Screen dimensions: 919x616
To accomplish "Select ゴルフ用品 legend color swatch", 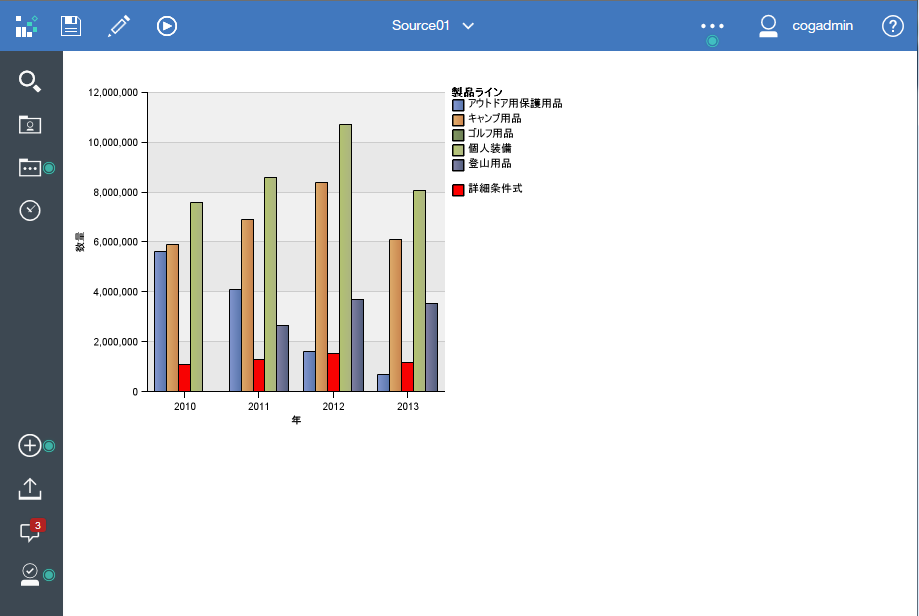I will click(458, 135).
